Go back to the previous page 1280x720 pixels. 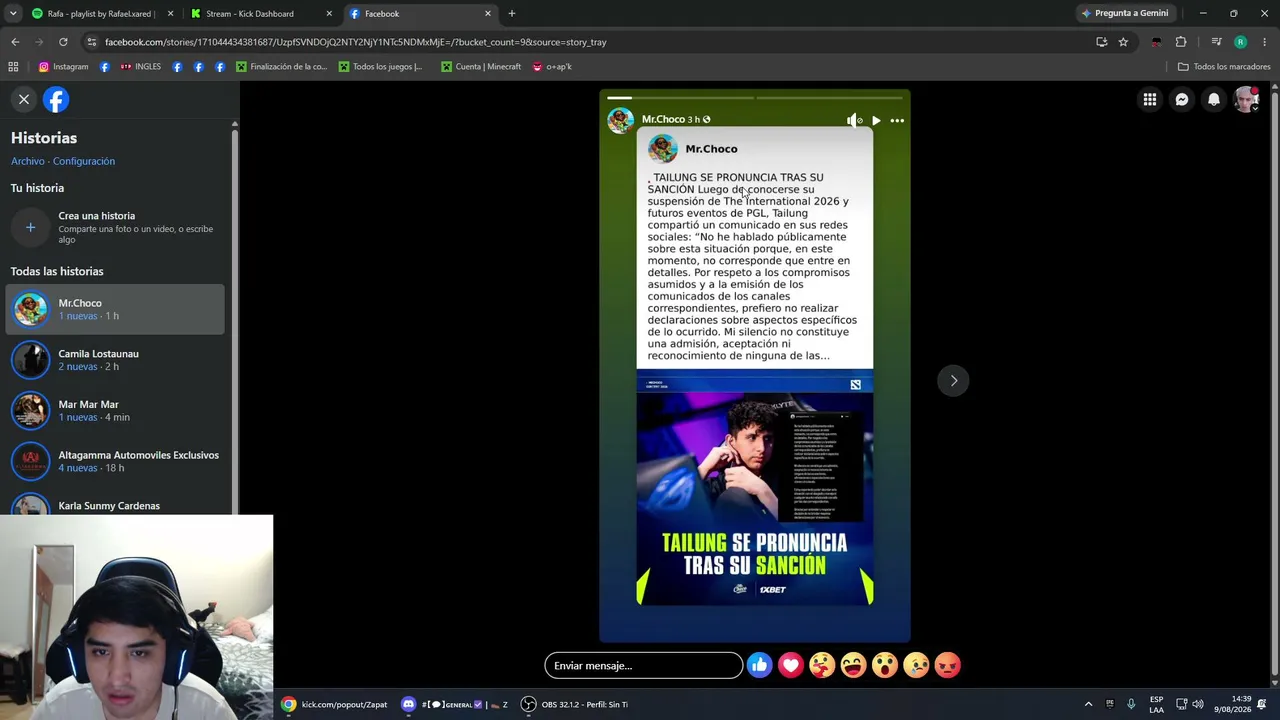click(x=15, y=42)
